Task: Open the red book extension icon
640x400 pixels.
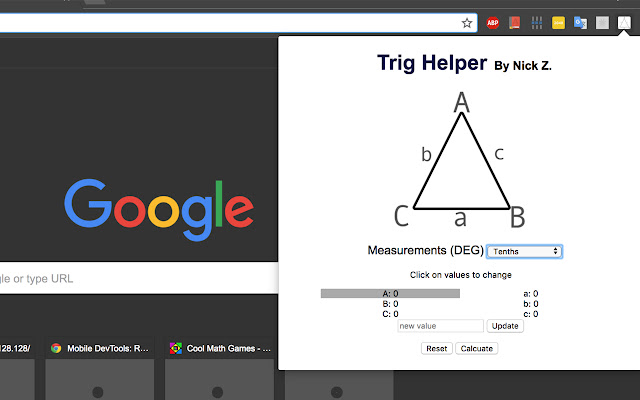Action: [x=514, y=23]
